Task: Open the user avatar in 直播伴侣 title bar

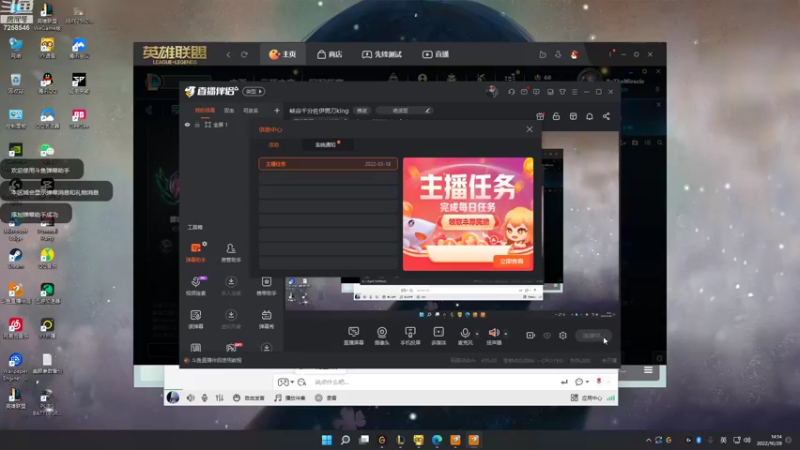Action: coord(492,91)
